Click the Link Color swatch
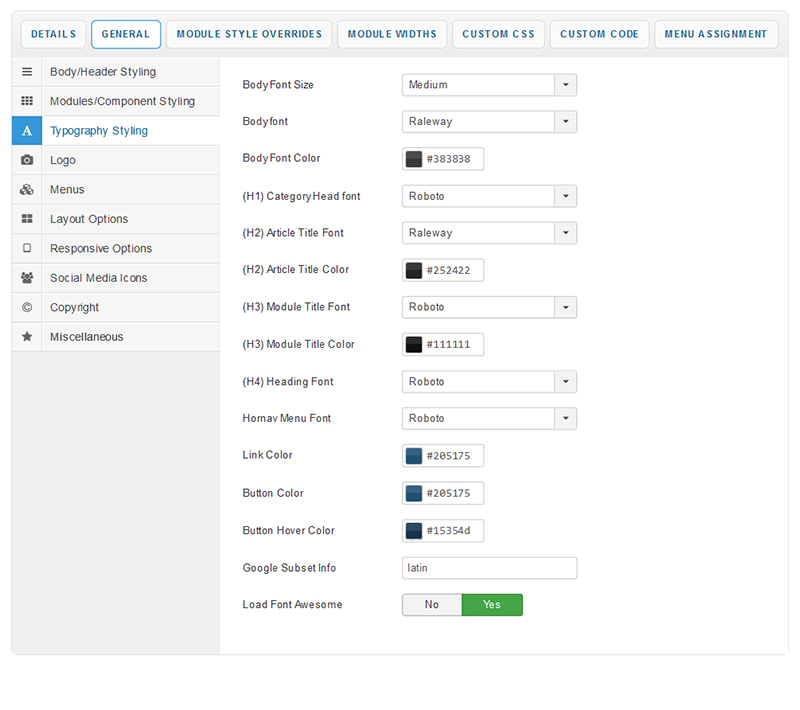Viewport: 800px width, 710px height. coord(414,456)
